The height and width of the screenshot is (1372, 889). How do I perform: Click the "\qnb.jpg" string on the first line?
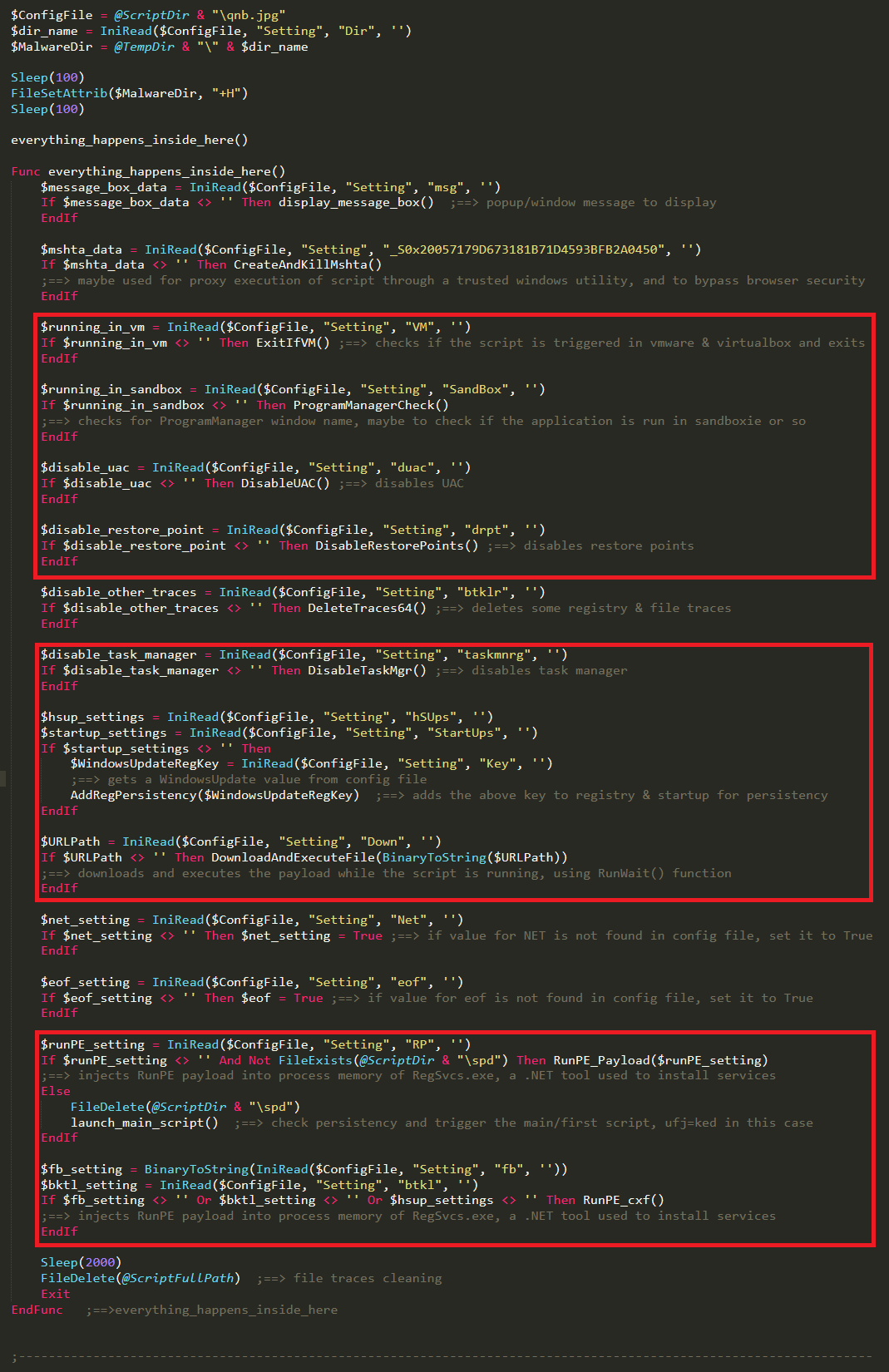[x=249, y=15]
